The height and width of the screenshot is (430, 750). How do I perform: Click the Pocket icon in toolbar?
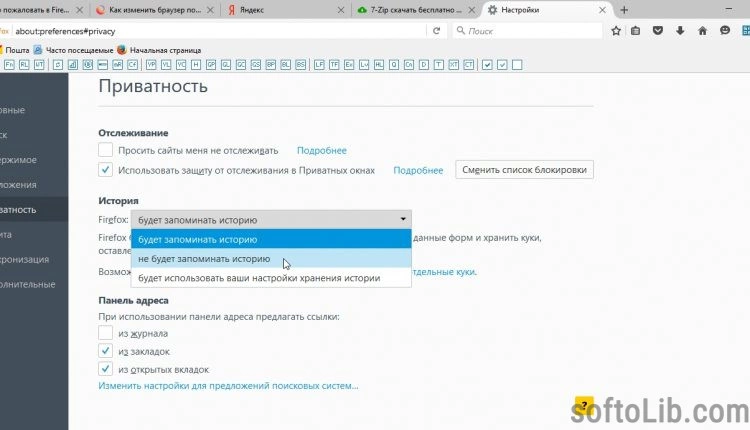656,31
